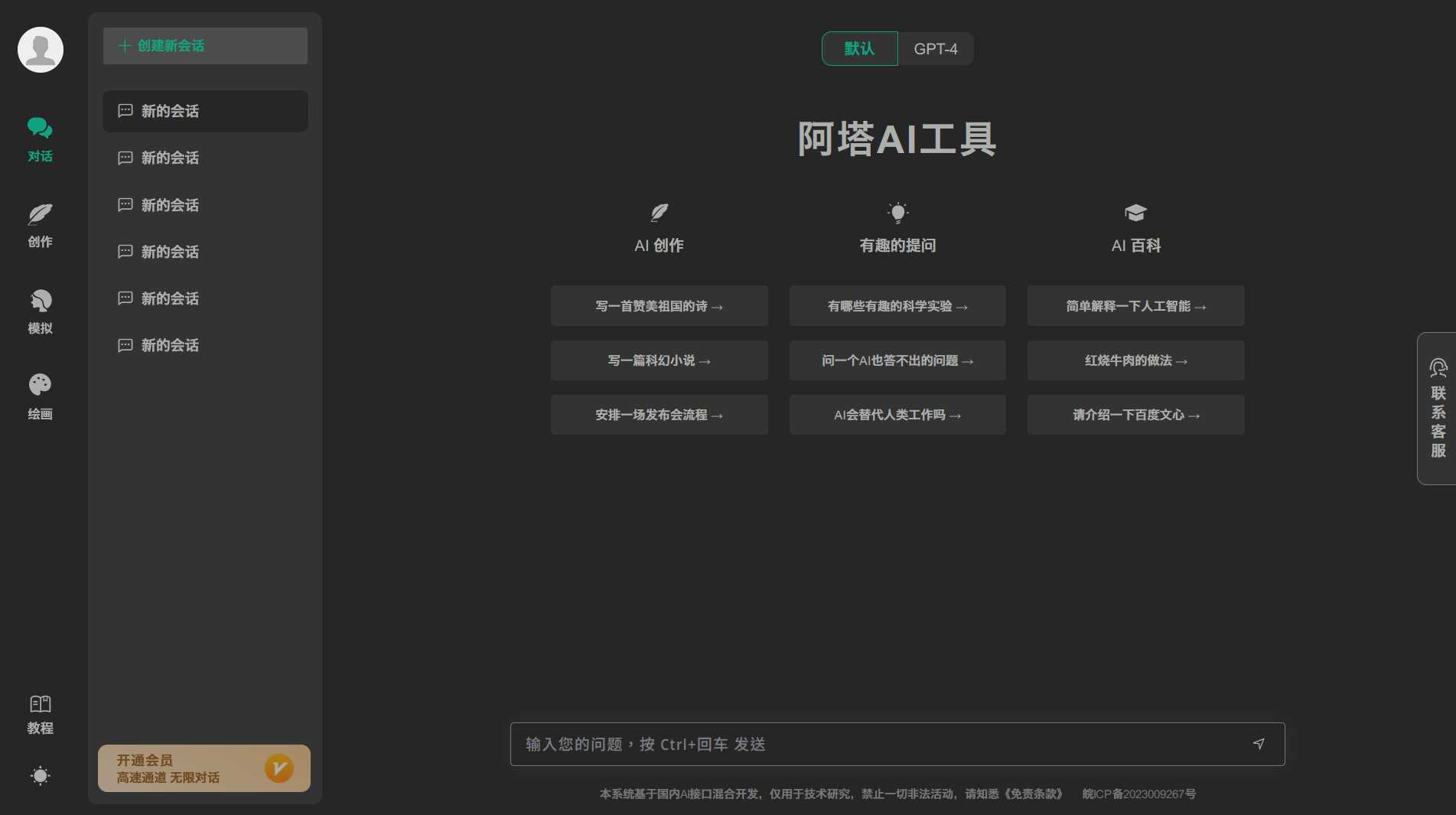Select 请介绍一下百度文心 prompt
Screen dimensions: 1456x815
(x=1136, y=415)
